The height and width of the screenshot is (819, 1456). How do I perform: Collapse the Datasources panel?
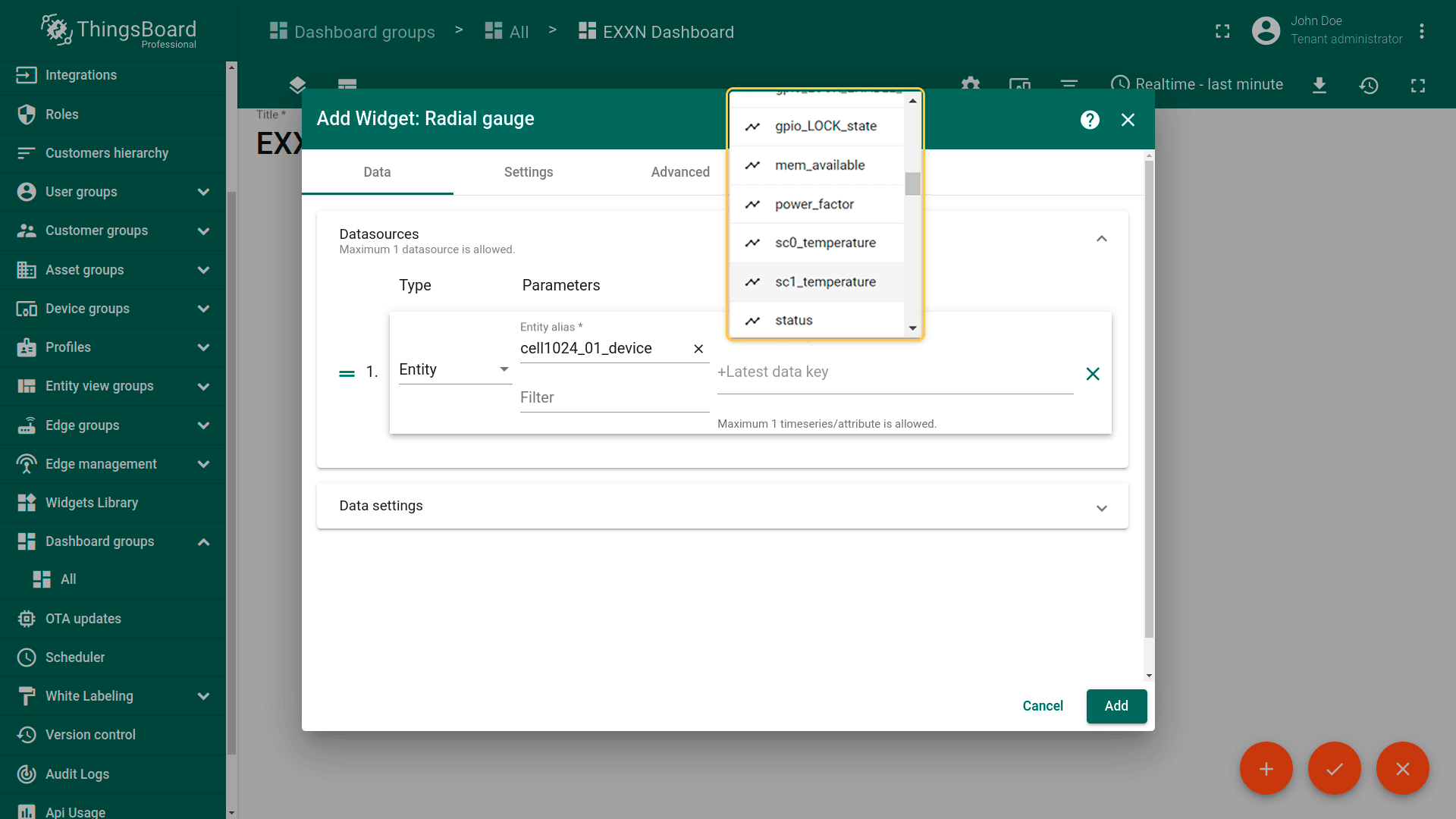1101,239
